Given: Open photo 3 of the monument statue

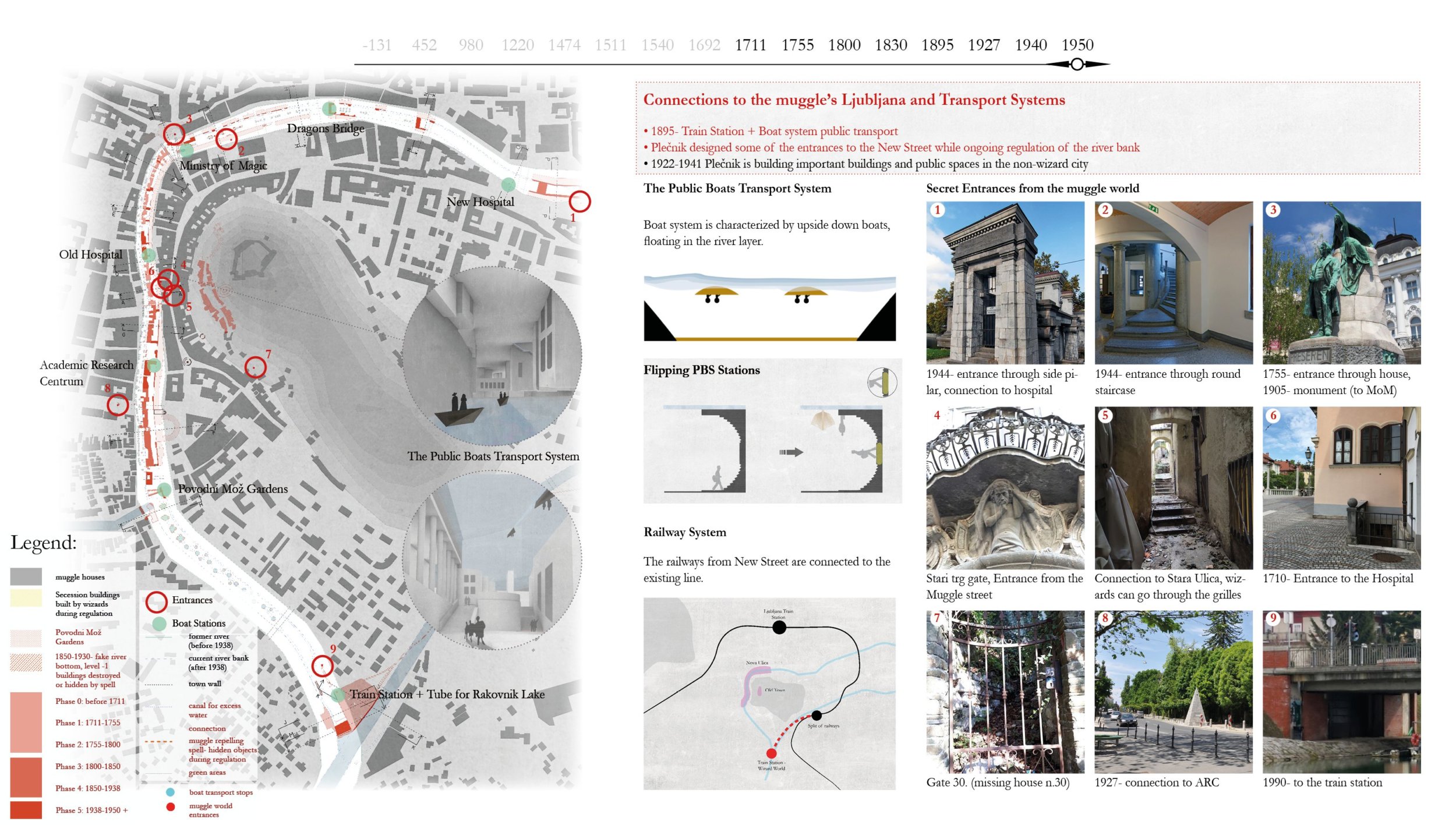Looking at the screenshot, I should 1341,282.
